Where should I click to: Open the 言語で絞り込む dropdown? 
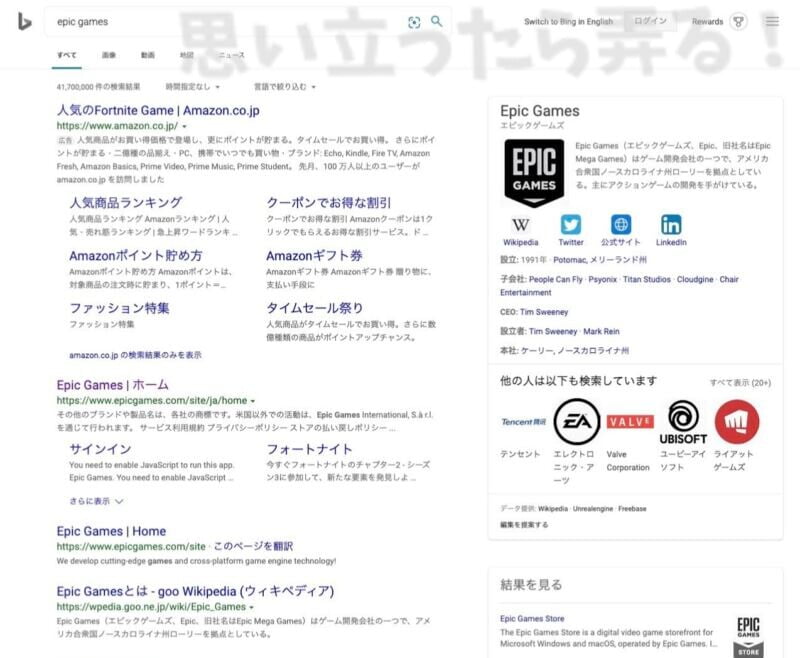pyautogui.click(x=285, y=87)
